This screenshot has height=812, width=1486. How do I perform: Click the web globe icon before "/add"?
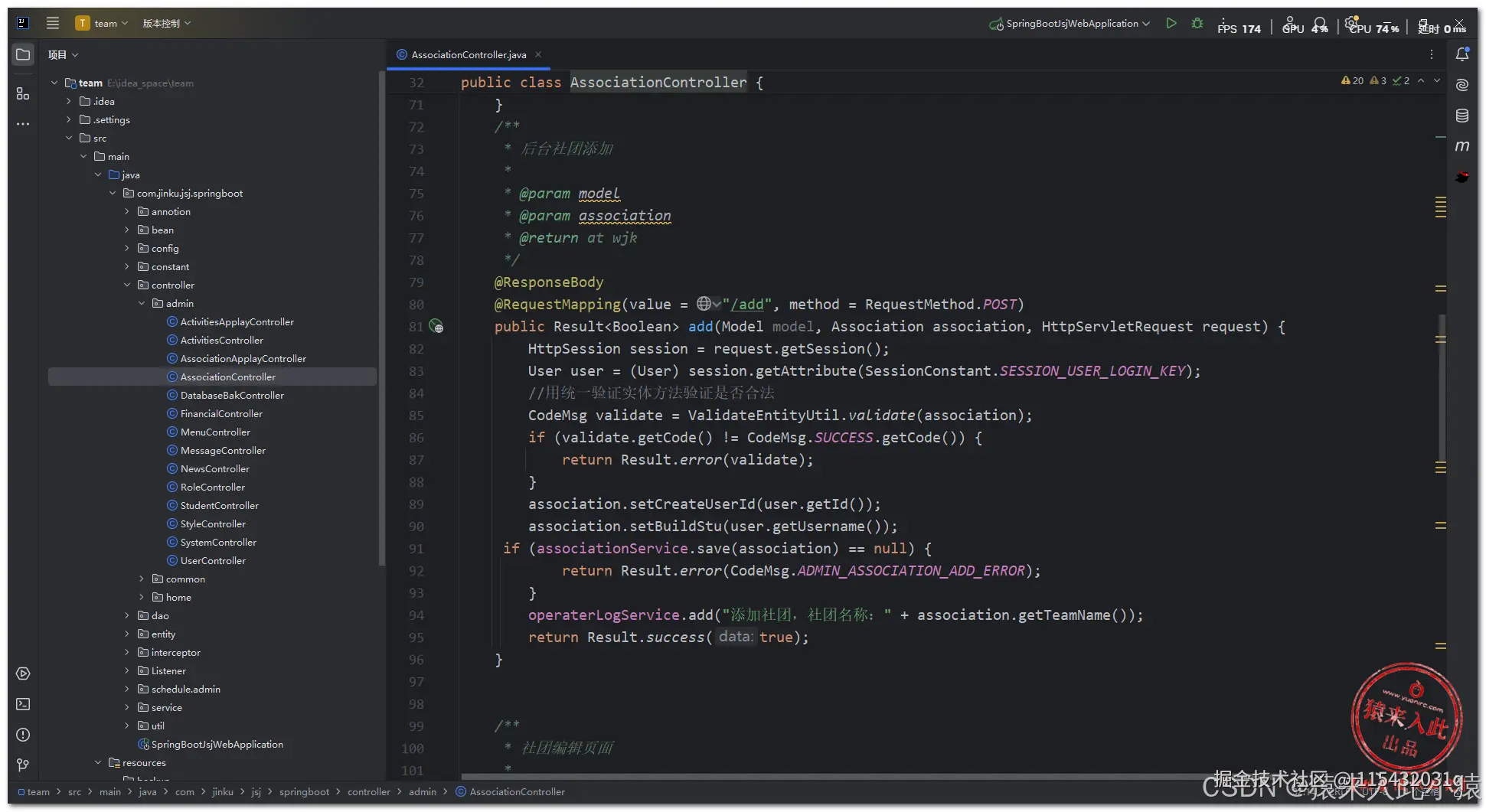708,305
